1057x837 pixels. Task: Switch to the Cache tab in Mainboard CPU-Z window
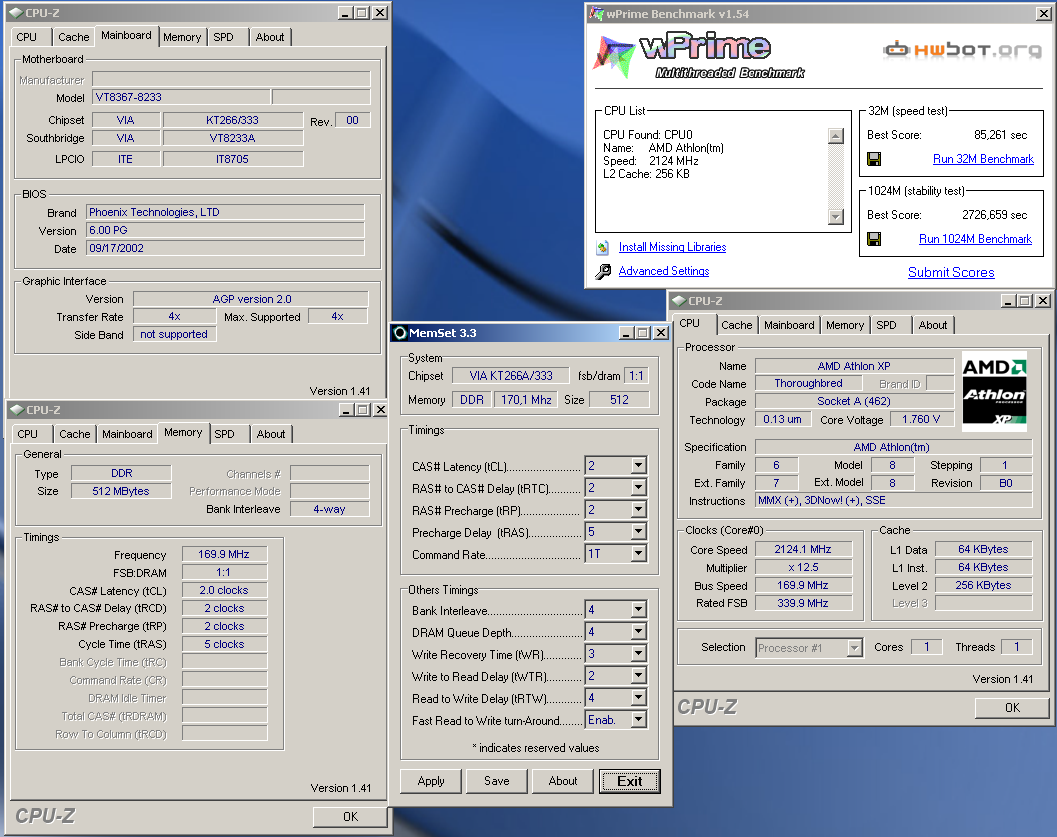pos(73,37)
